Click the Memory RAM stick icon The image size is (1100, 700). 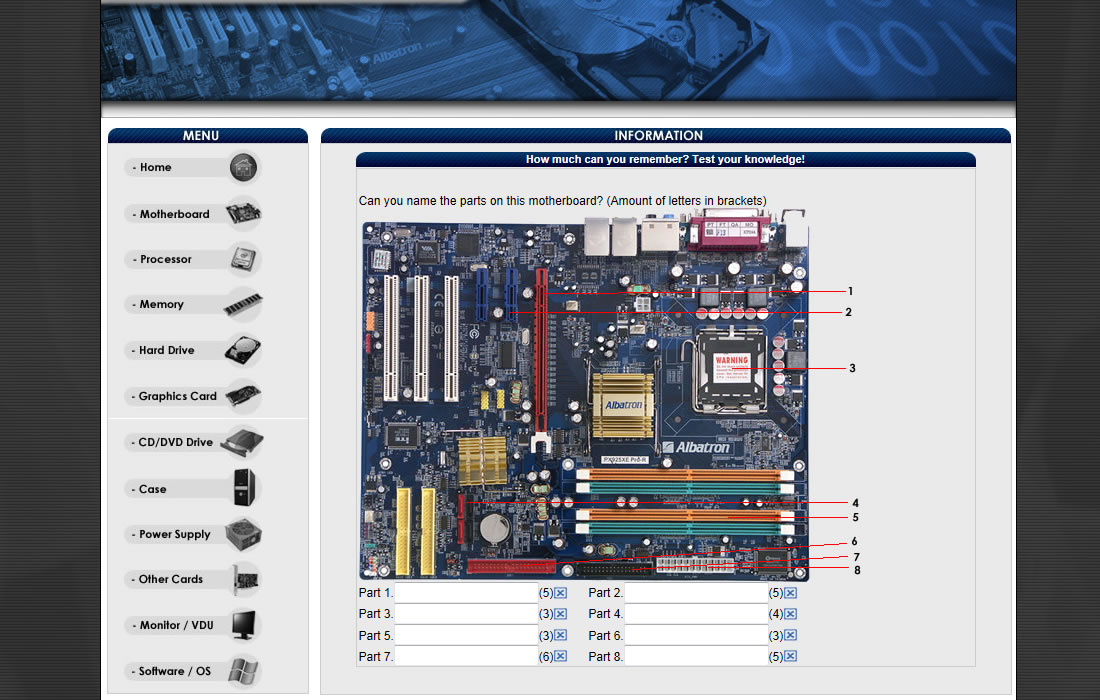[x=243, y=304]
